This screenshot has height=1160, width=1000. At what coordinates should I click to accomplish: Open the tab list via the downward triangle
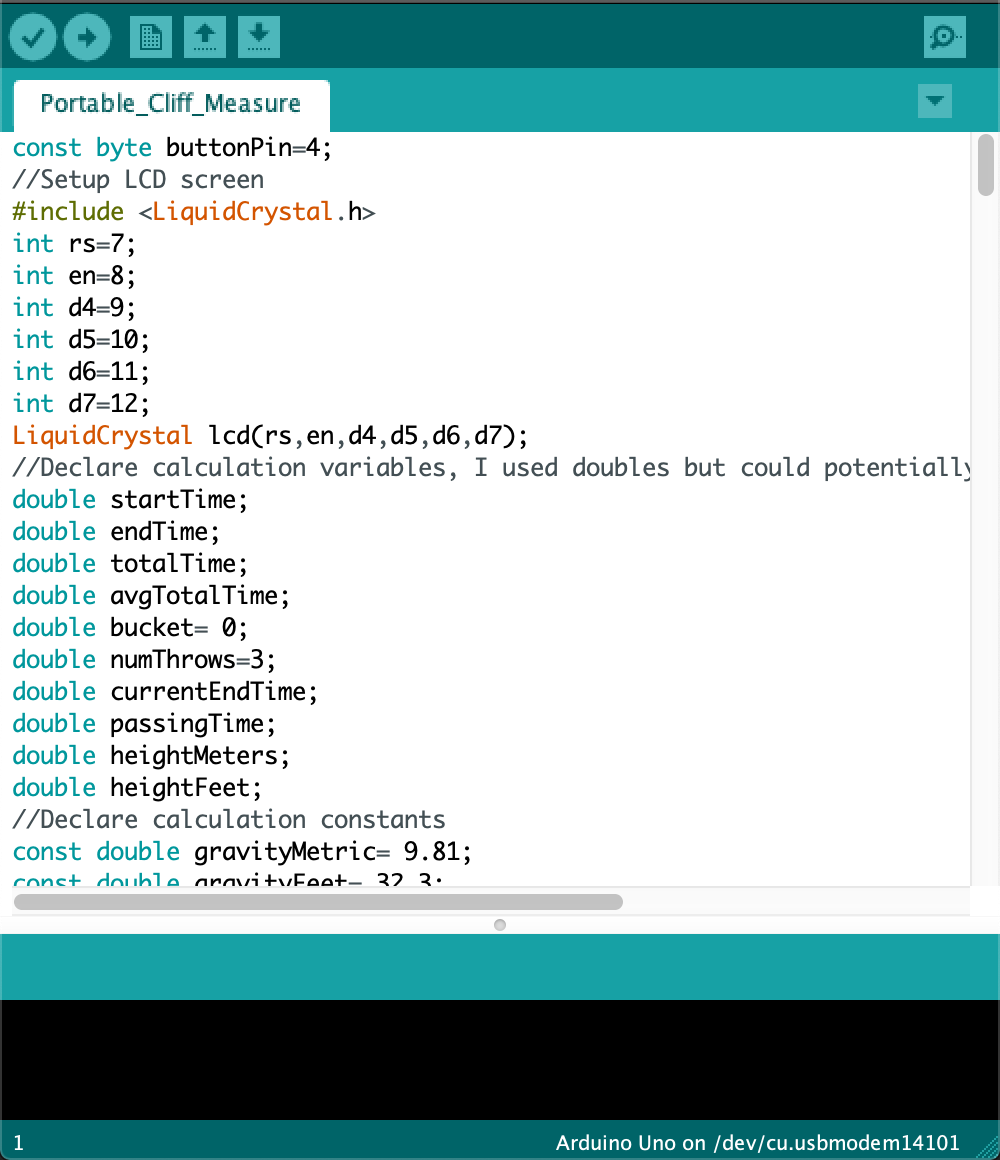tap(934, 101)
